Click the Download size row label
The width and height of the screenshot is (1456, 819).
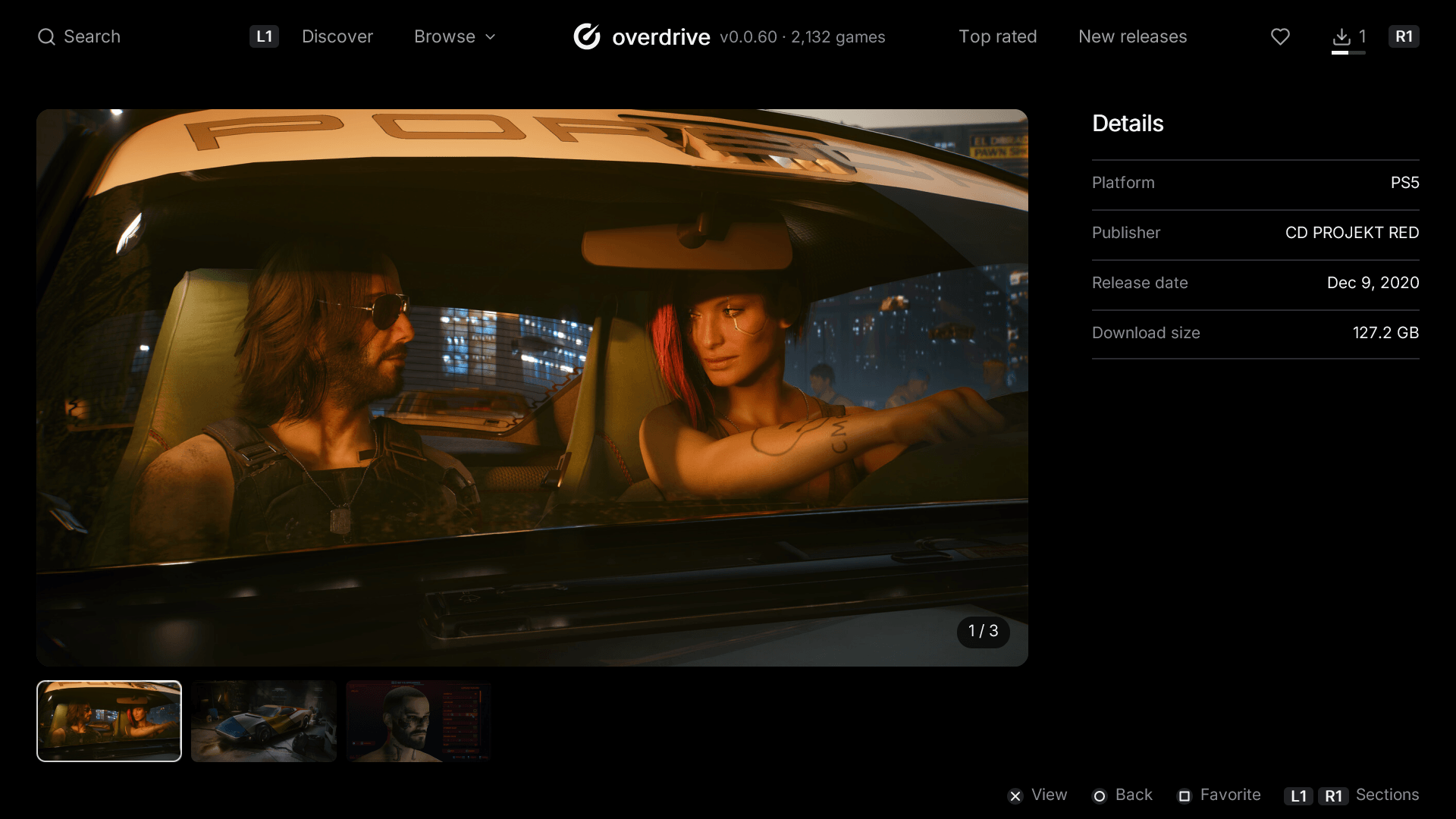[1146, 333]
